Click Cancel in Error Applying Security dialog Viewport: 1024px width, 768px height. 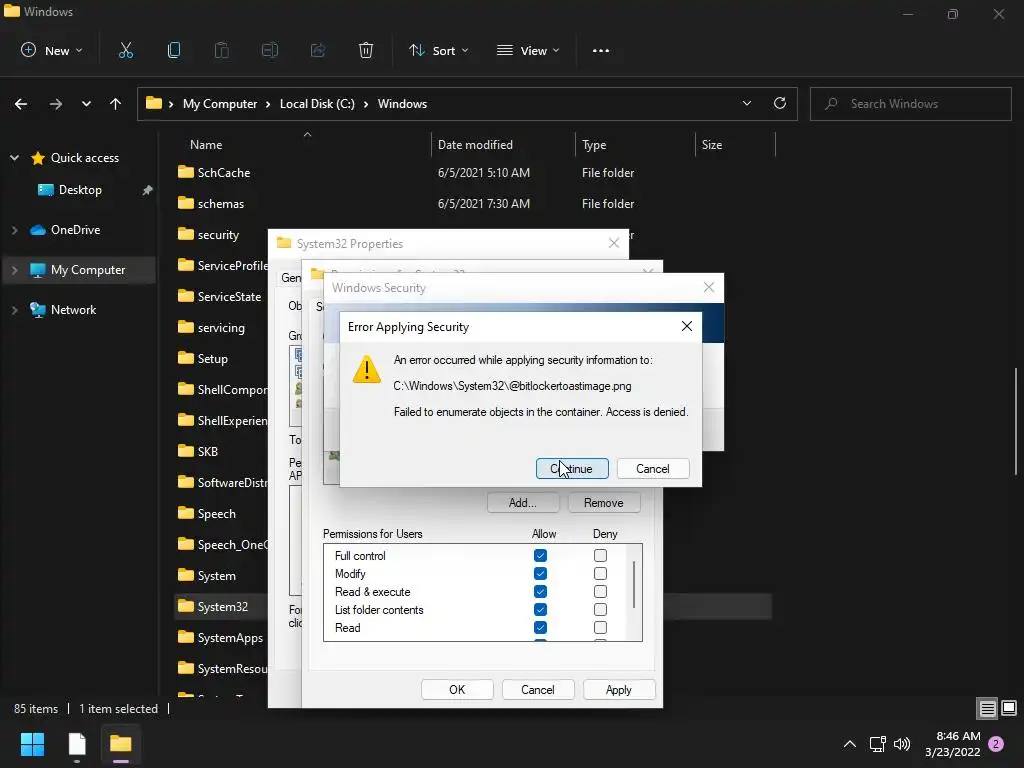click(652, 469)
